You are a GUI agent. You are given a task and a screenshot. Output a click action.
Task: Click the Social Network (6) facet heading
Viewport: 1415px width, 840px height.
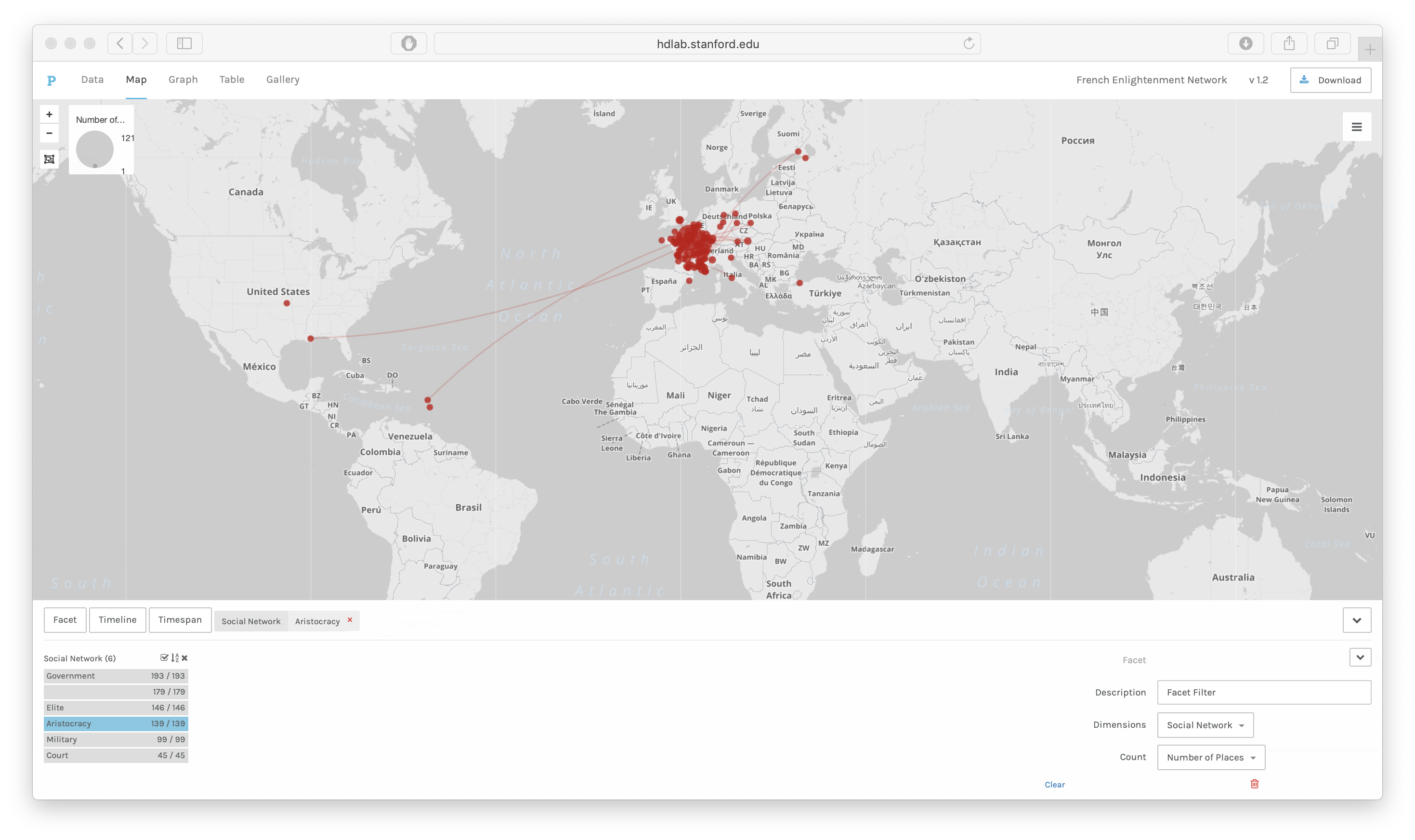click(x=80, y=658)
